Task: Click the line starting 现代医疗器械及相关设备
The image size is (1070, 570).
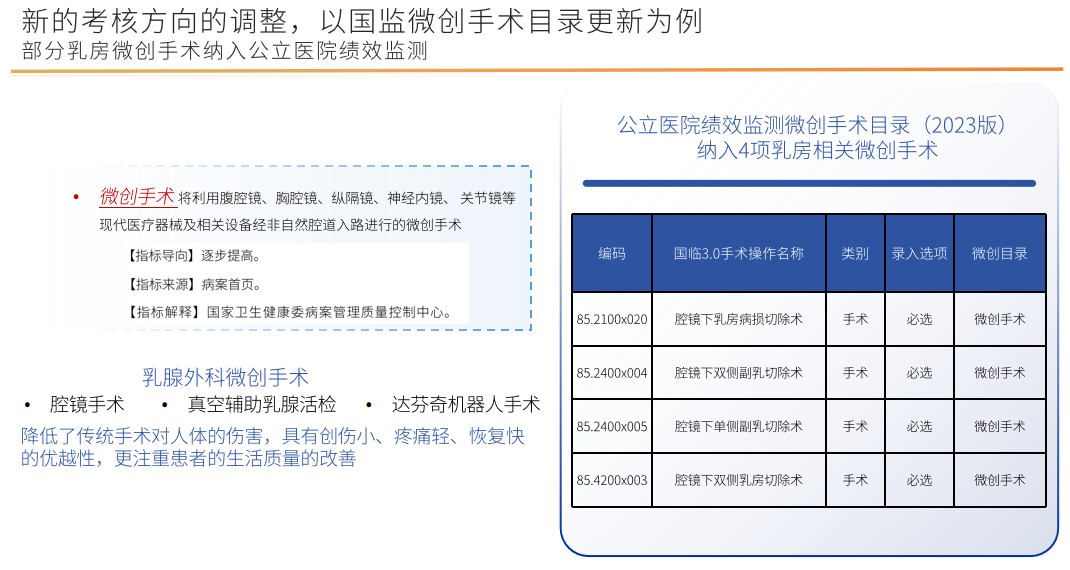Action: (280, 225)
